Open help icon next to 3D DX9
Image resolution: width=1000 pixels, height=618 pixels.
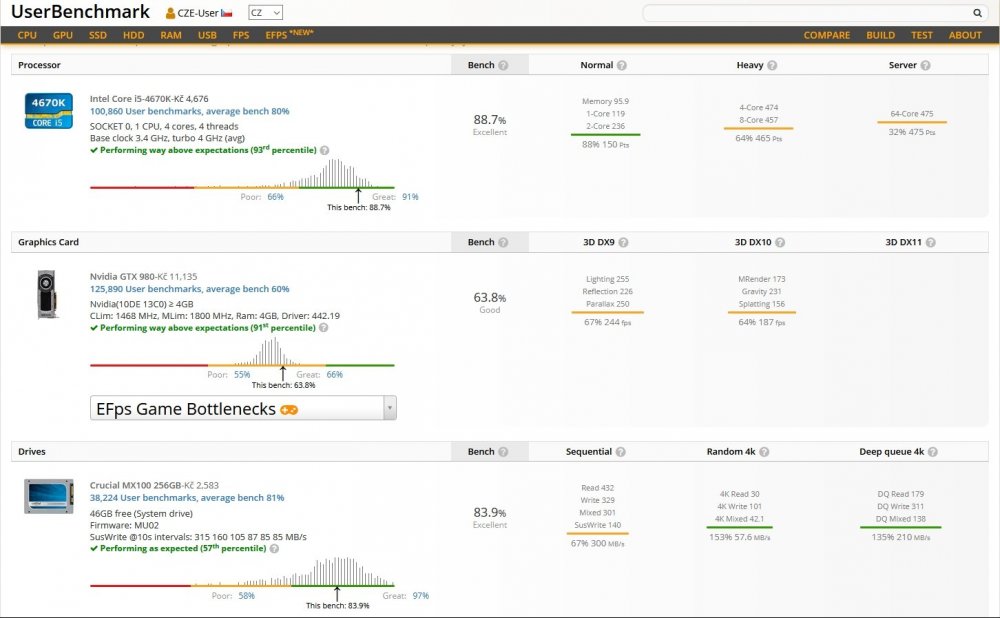tap(624, 242)
